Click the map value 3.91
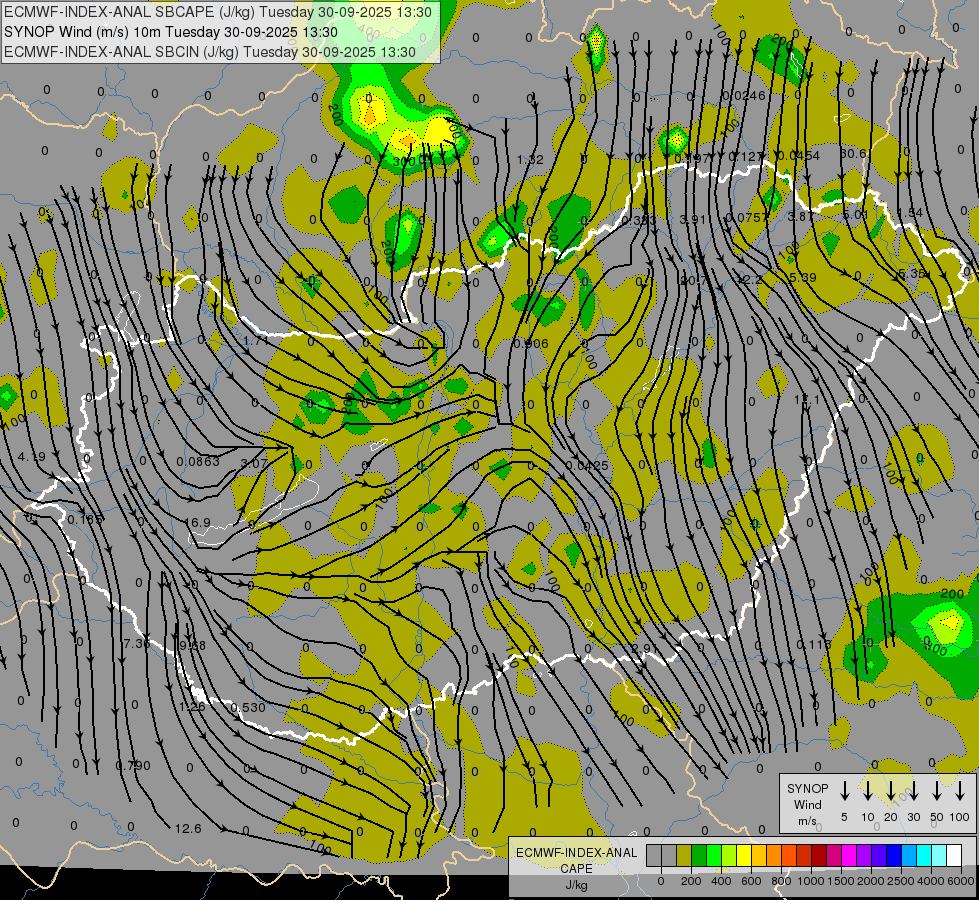The width and height of the screenshot is (979, 900). click(692, 219)
